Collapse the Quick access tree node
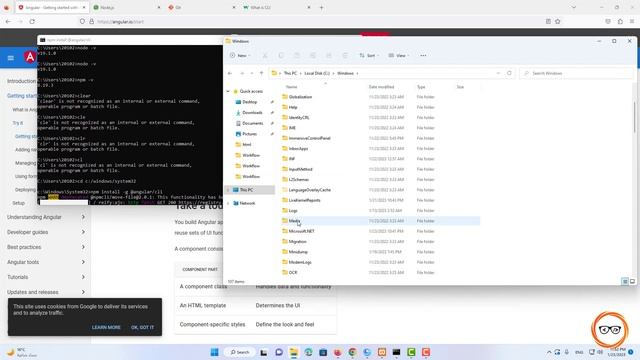 (228, 91)
